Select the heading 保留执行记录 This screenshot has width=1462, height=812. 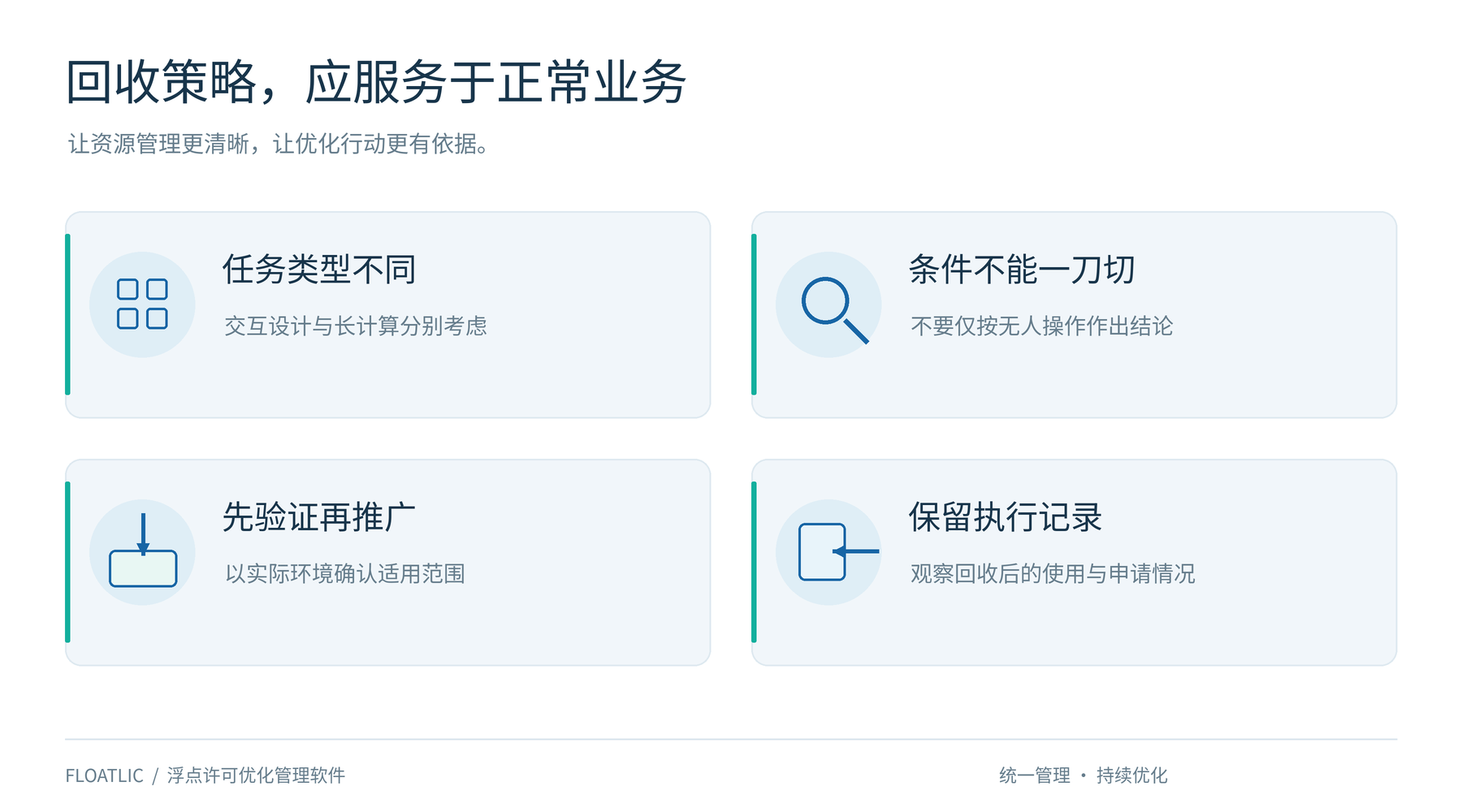(1006, 517)
